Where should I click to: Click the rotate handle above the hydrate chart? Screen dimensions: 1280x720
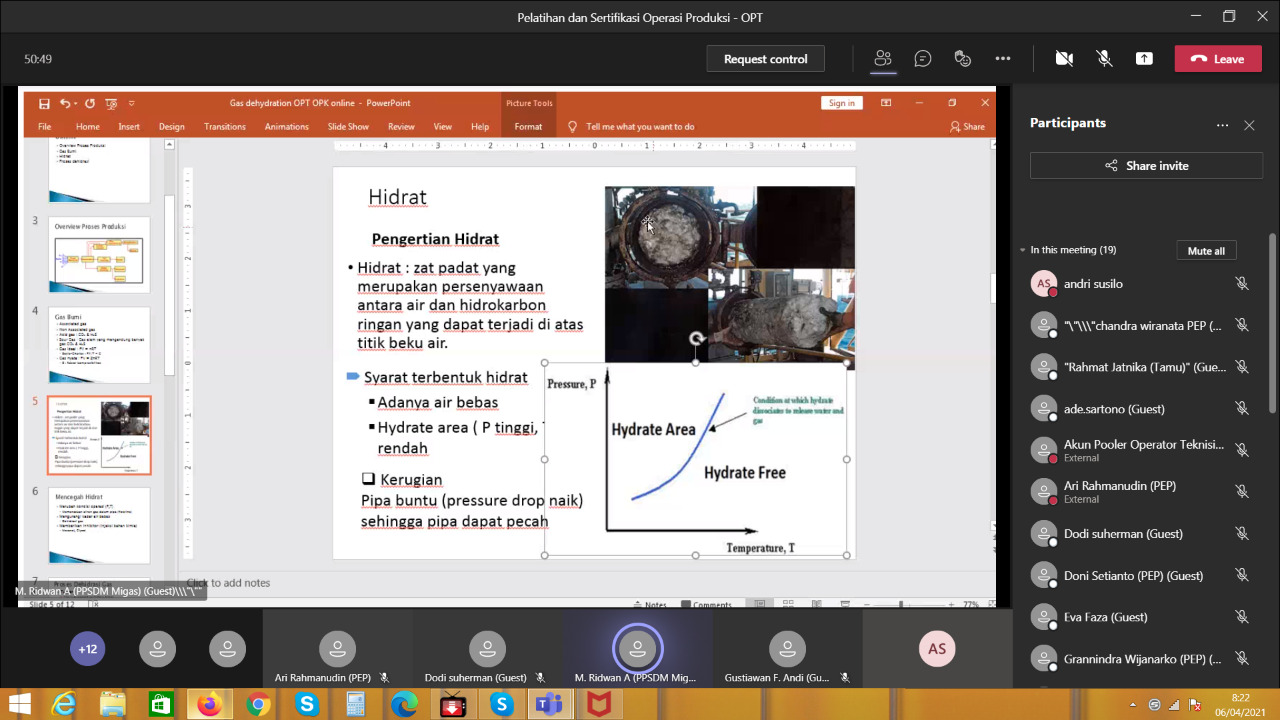pyautogui.click(x=697, y=339)
